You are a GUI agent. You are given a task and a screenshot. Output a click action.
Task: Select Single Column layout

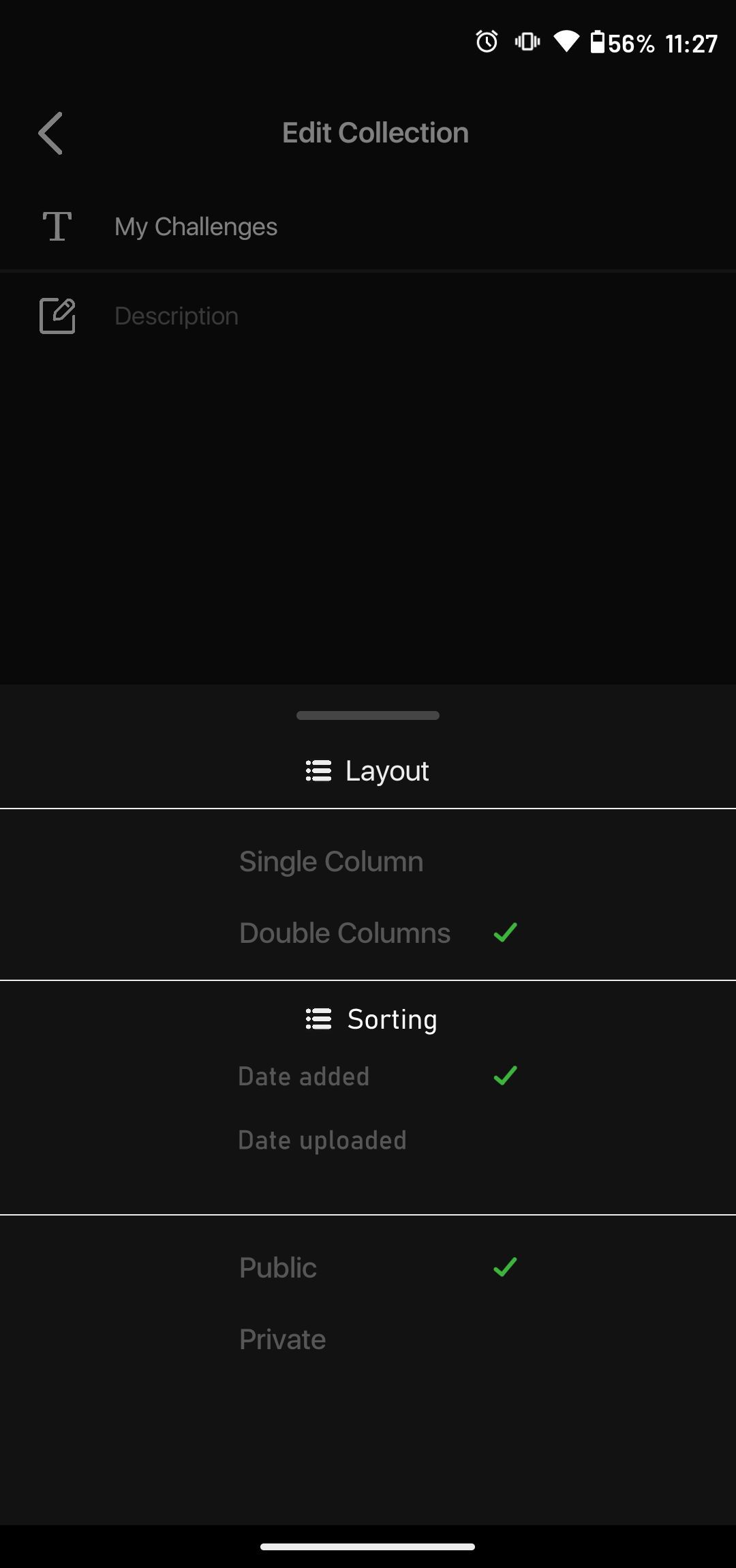[x=368, y=862]
